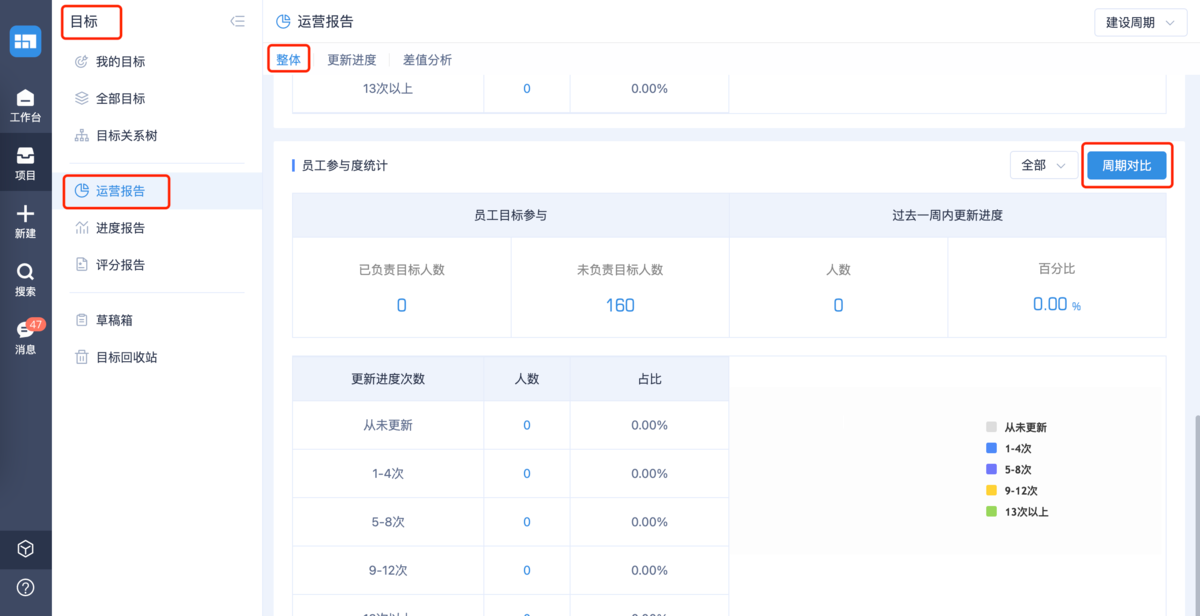1200x616 pixels.
Task: Click the app logo at top left
Action: point(25,42)
